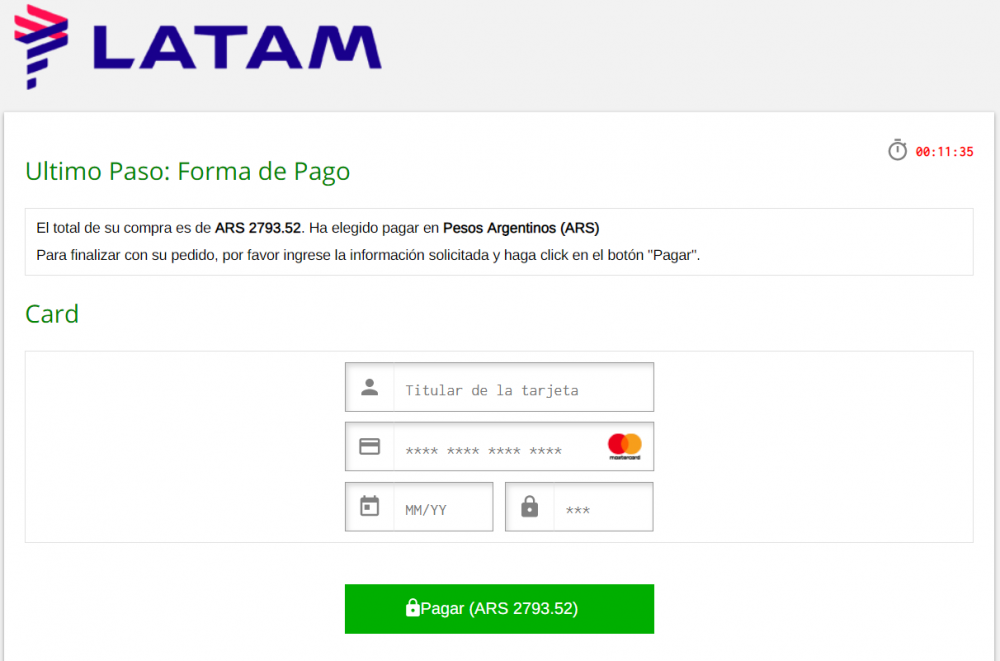The height and width of the screenshot is (661, 1000).
Task: Click the LATAM bird logo emblem
Action: pyautogui.click(x=41, y=47)
